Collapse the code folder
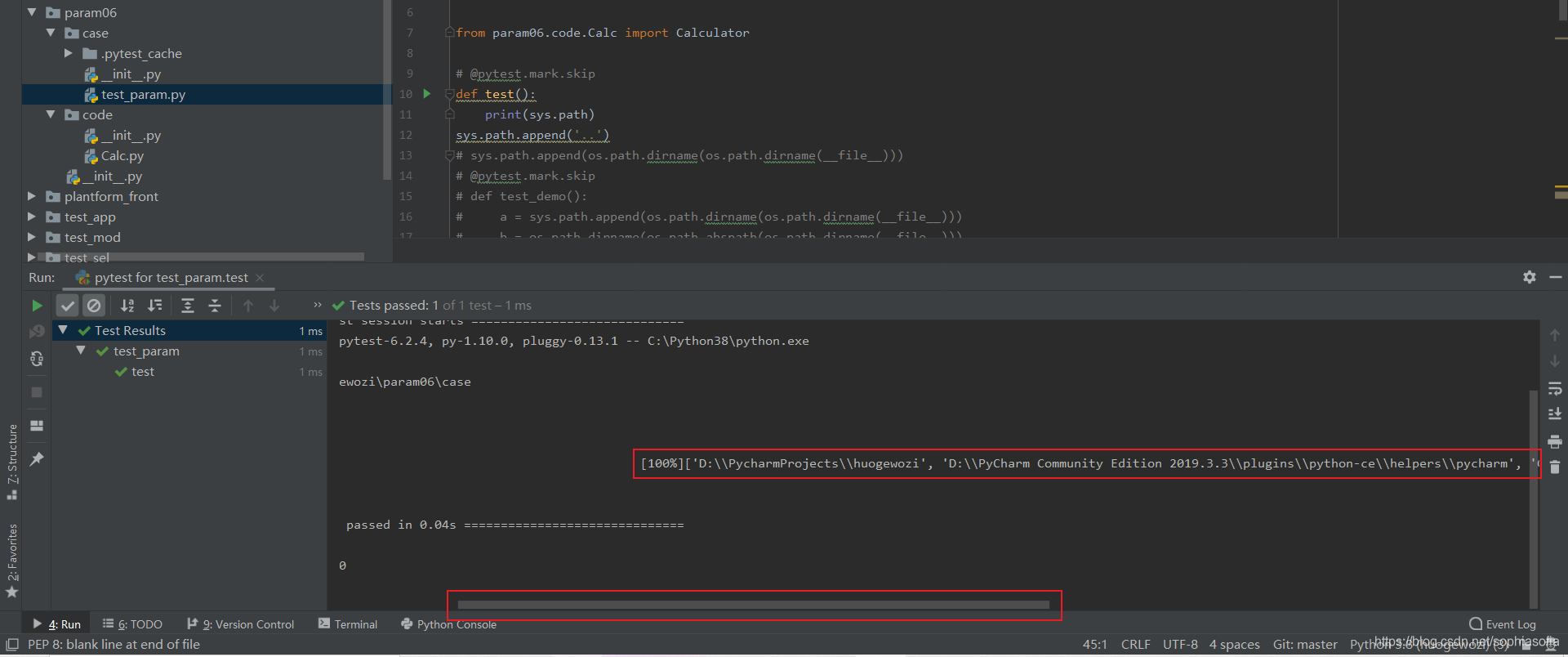The height and width of the screenshot is (657, 1568). [x=51, y=114]
